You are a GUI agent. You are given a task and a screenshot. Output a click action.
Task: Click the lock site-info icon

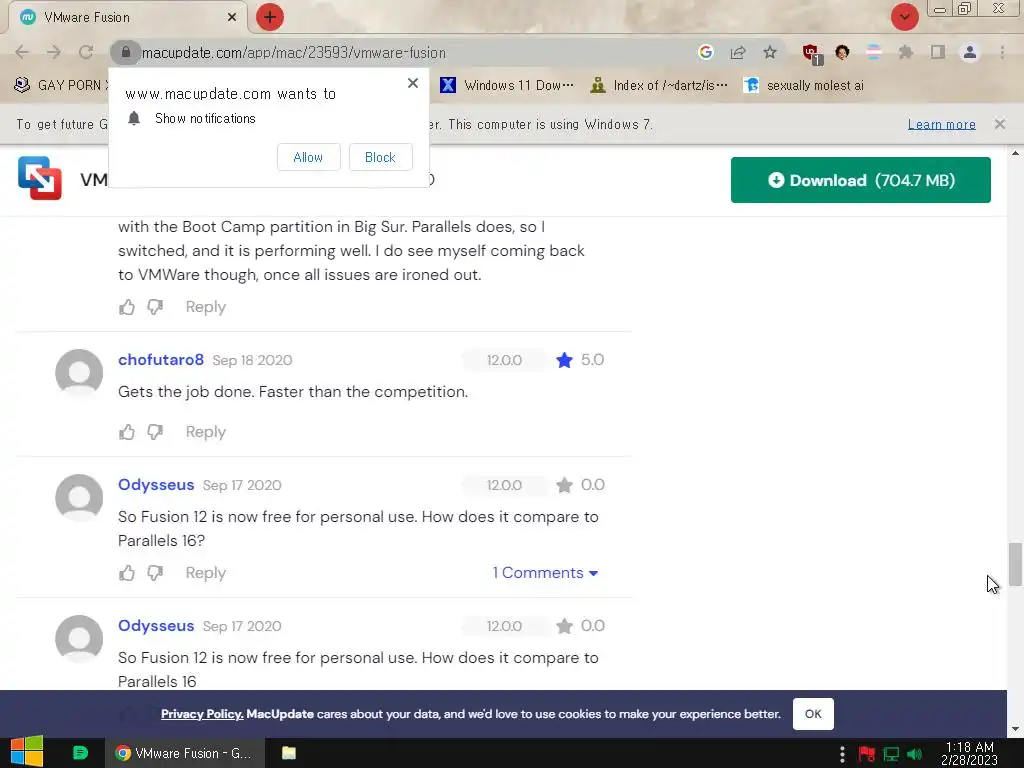(125, 52)
